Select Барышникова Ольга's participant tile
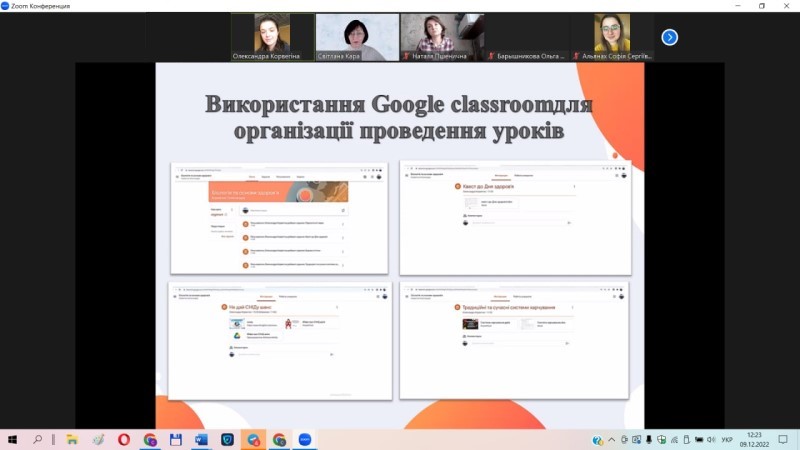This screenshot has width=800, height=450. (x=527, y=37)
